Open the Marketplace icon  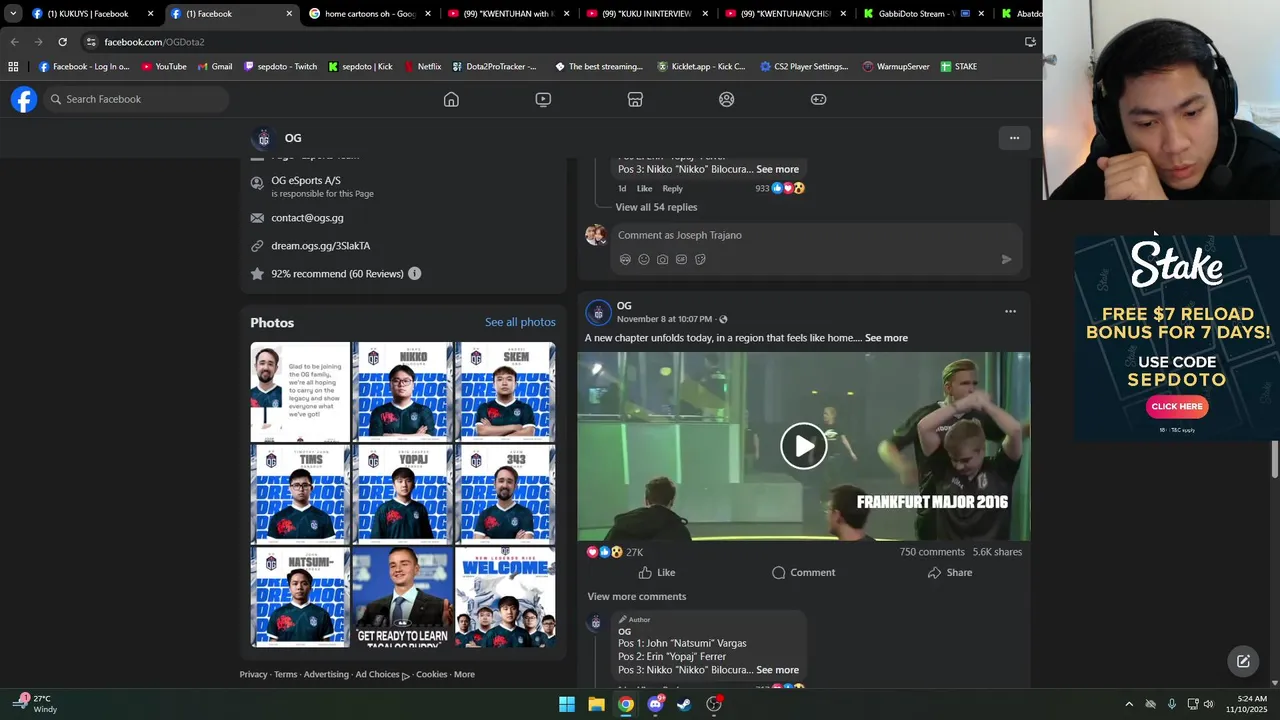[635, 99]
